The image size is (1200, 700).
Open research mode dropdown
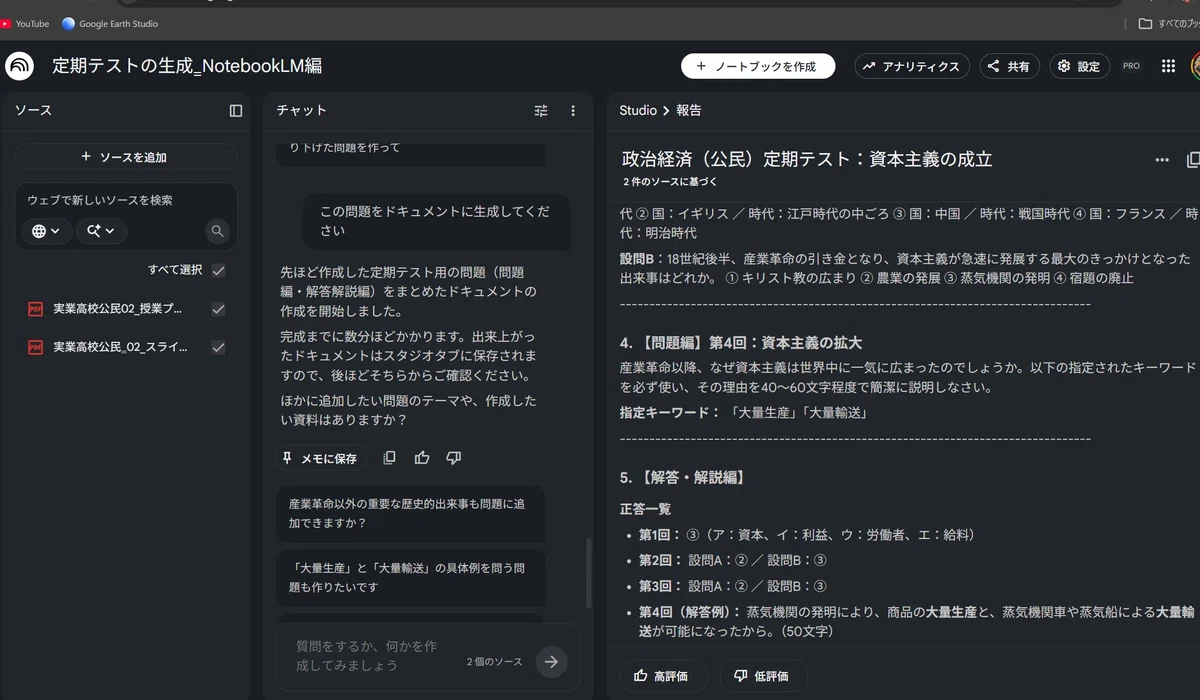pos(100,231)
